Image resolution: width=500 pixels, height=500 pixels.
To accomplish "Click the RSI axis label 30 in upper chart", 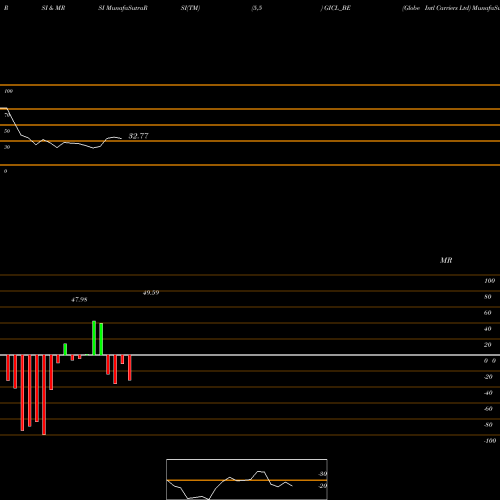I will [7, 147].
